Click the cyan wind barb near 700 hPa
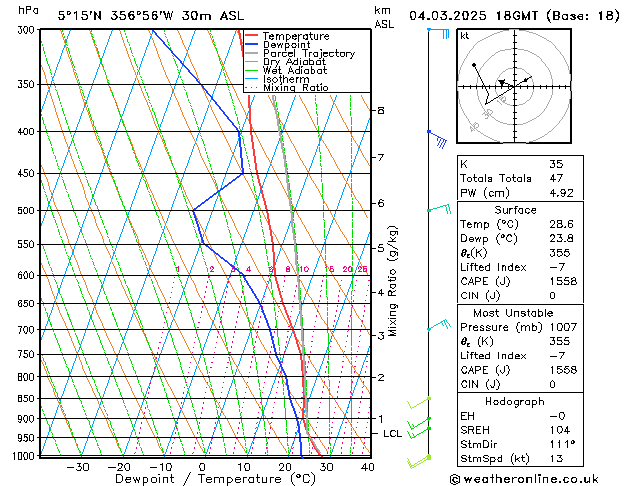The height and width of the screenshot is (486, 629). tap(438, 326)
